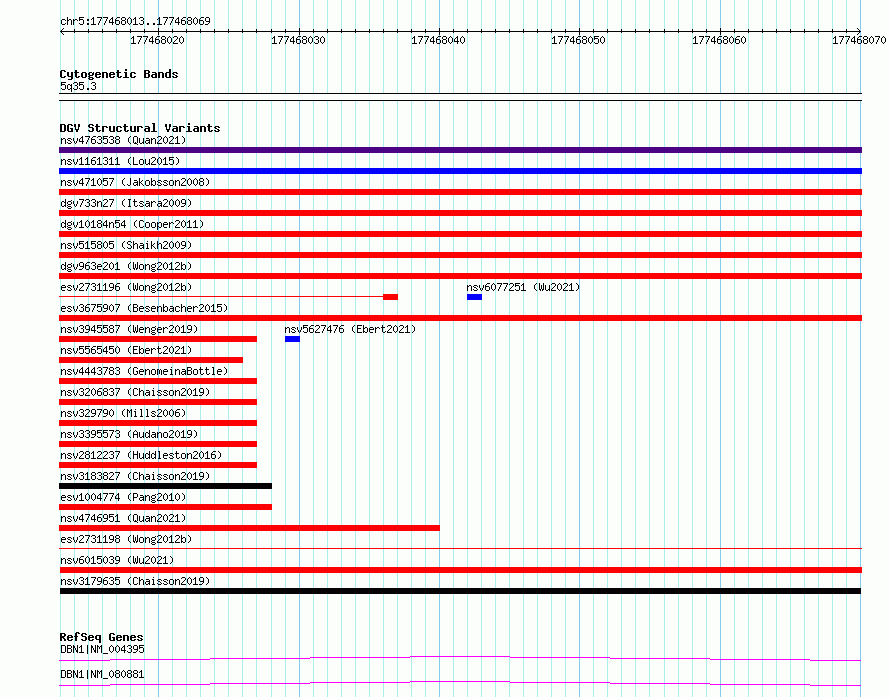Open esv2731198 (Wong2012b) variant
The image size is (890, 697).
click(126, 539)
